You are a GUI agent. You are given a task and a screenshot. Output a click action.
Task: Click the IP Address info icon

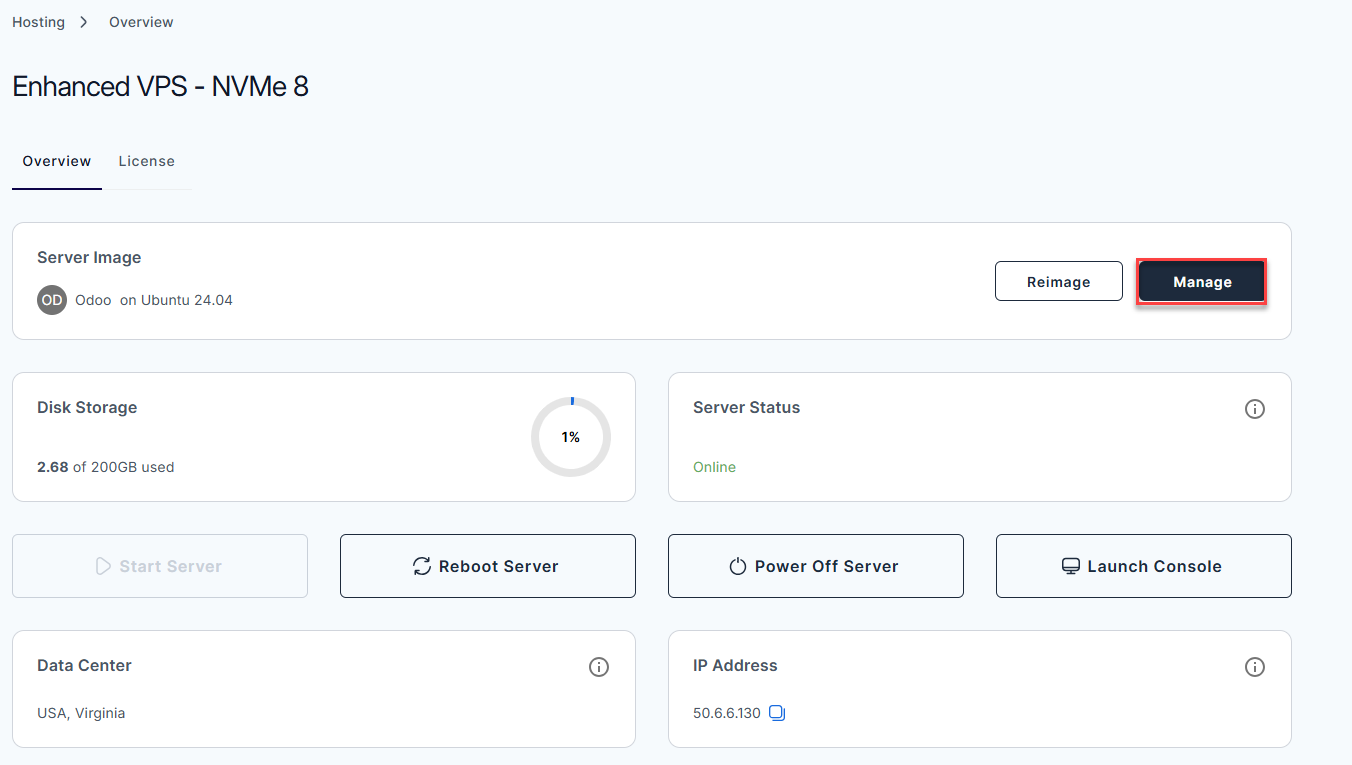coord(1255,667)
